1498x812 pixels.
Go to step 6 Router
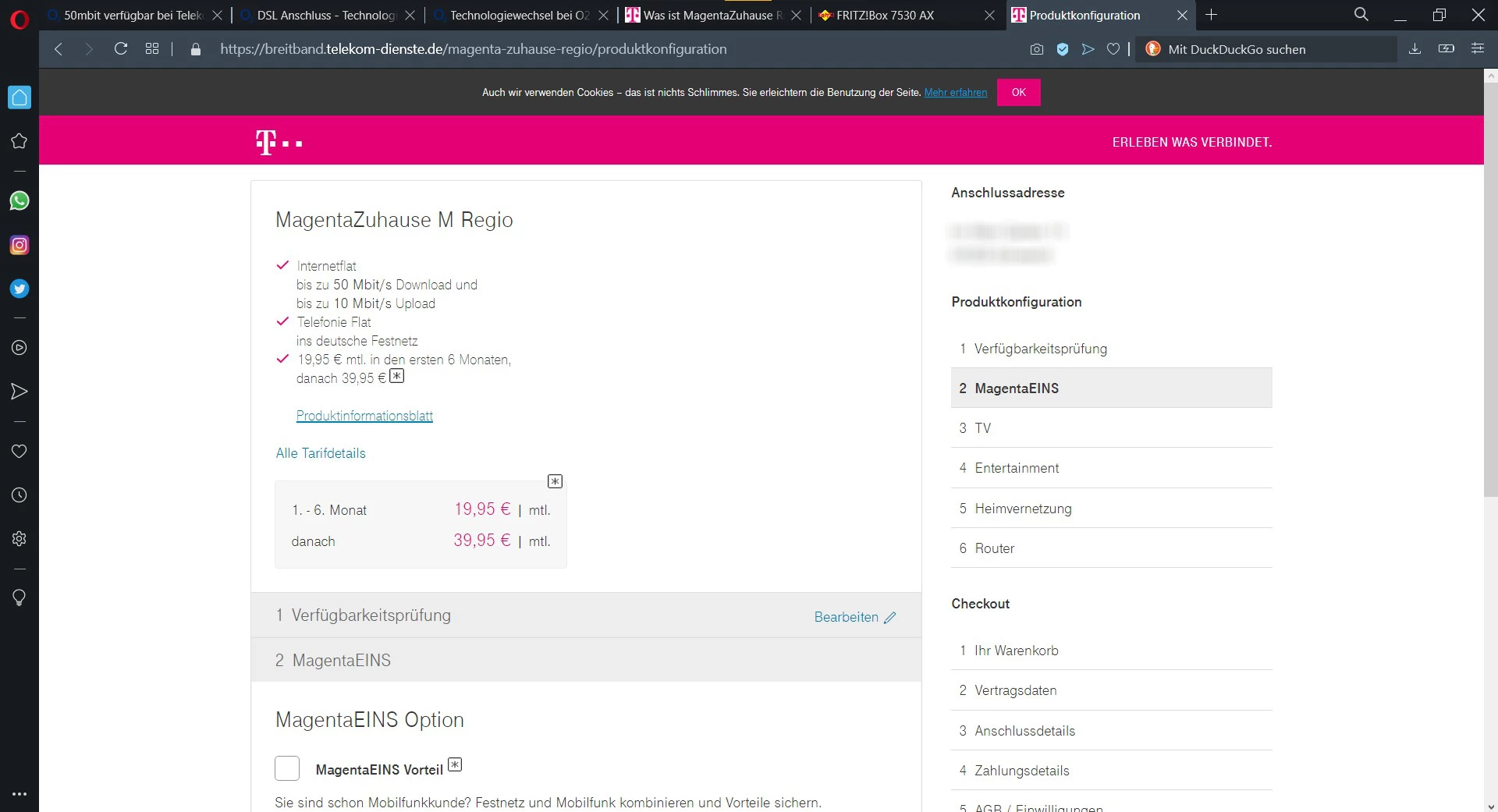(1112, 548)
